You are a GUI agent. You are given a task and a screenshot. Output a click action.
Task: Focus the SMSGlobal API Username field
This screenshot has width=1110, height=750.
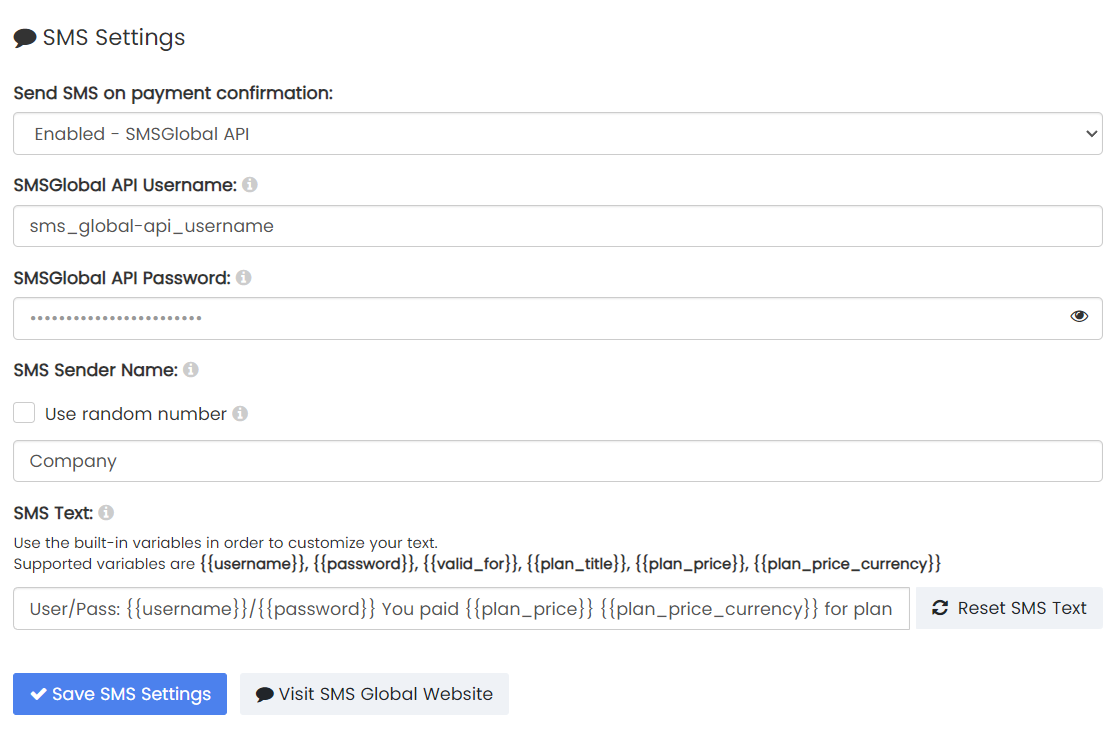click(x=558, y=226)
